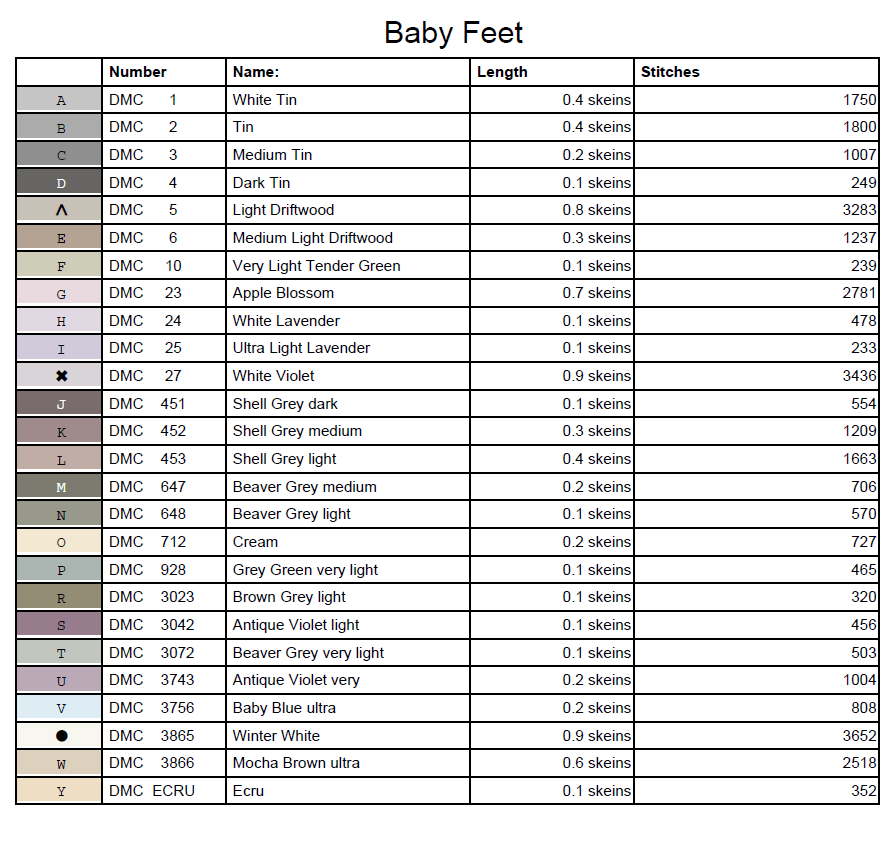Image resolution: width=888 pixels, height=866 pixels.
Task: Click the X symbol swatch for White Violet
Action: coord(60,376)
